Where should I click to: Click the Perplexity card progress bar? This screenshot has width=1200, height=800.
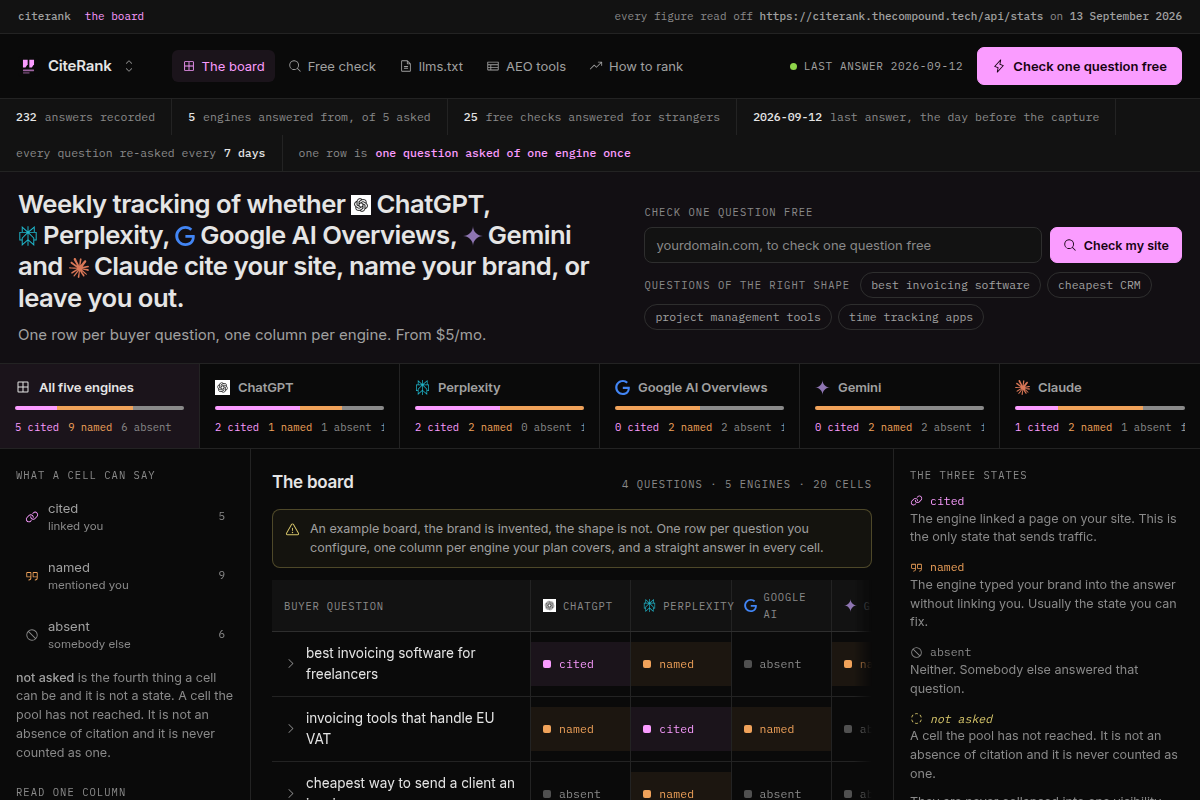tap(499, 408)
